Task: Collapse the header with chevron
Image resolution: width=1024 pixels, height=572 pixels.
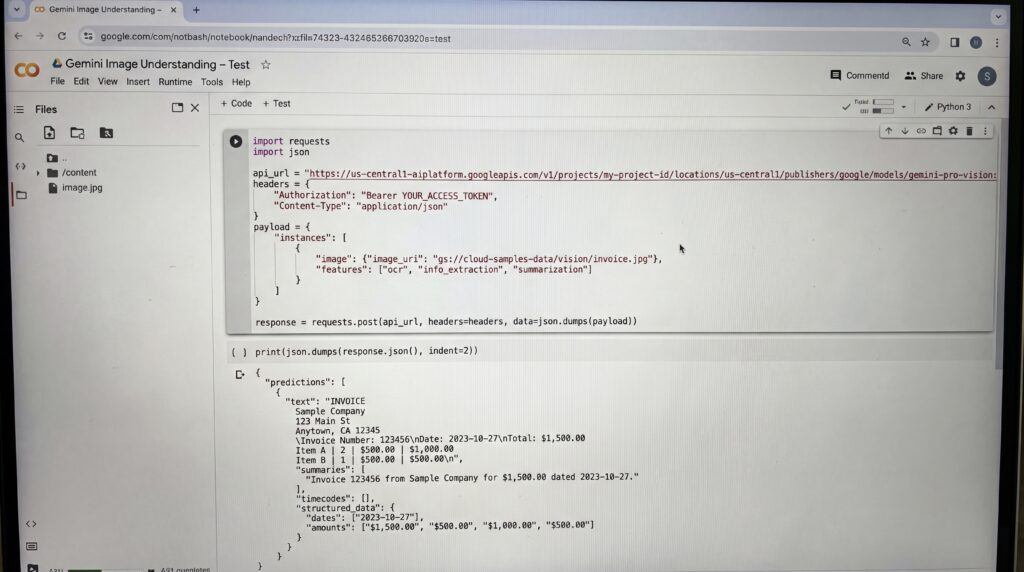Action: 991,107
